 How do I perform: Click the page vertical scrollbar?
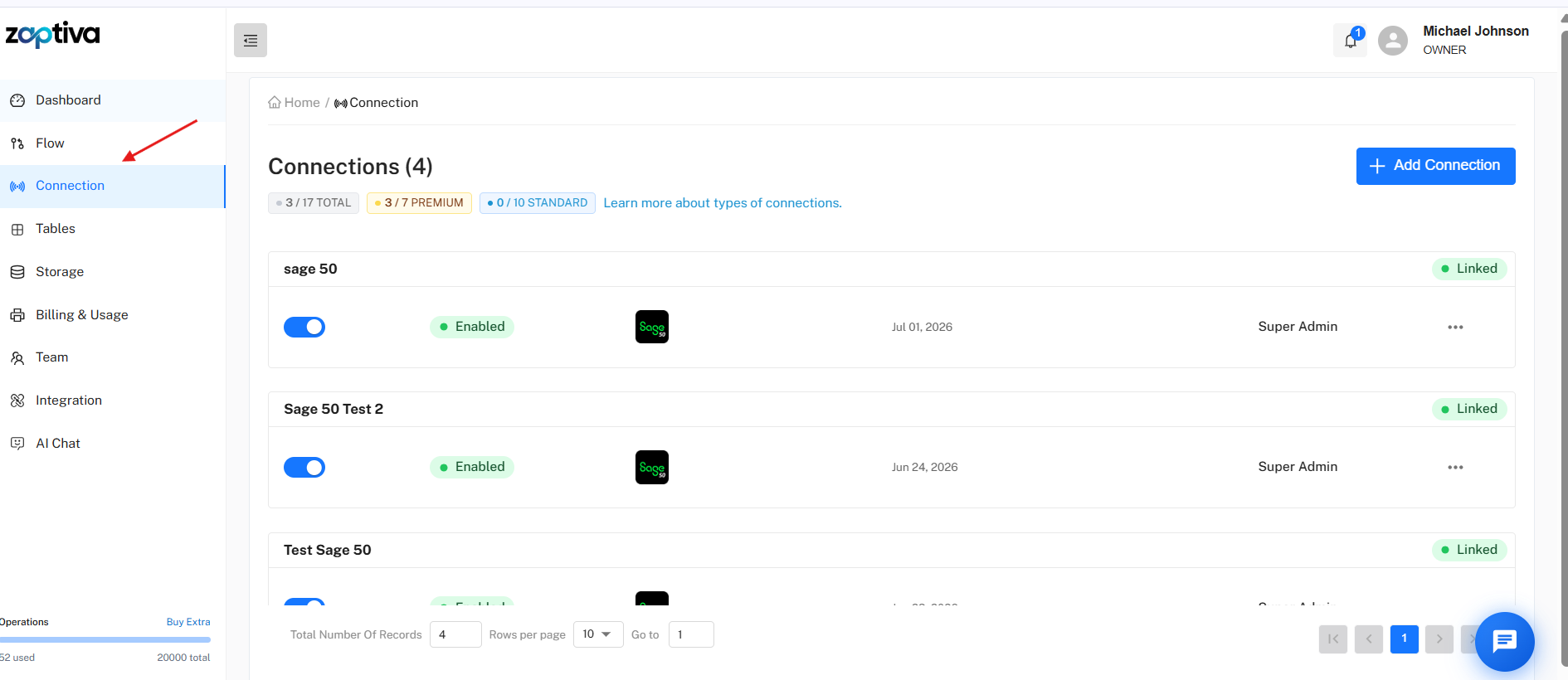point(1564,348)
